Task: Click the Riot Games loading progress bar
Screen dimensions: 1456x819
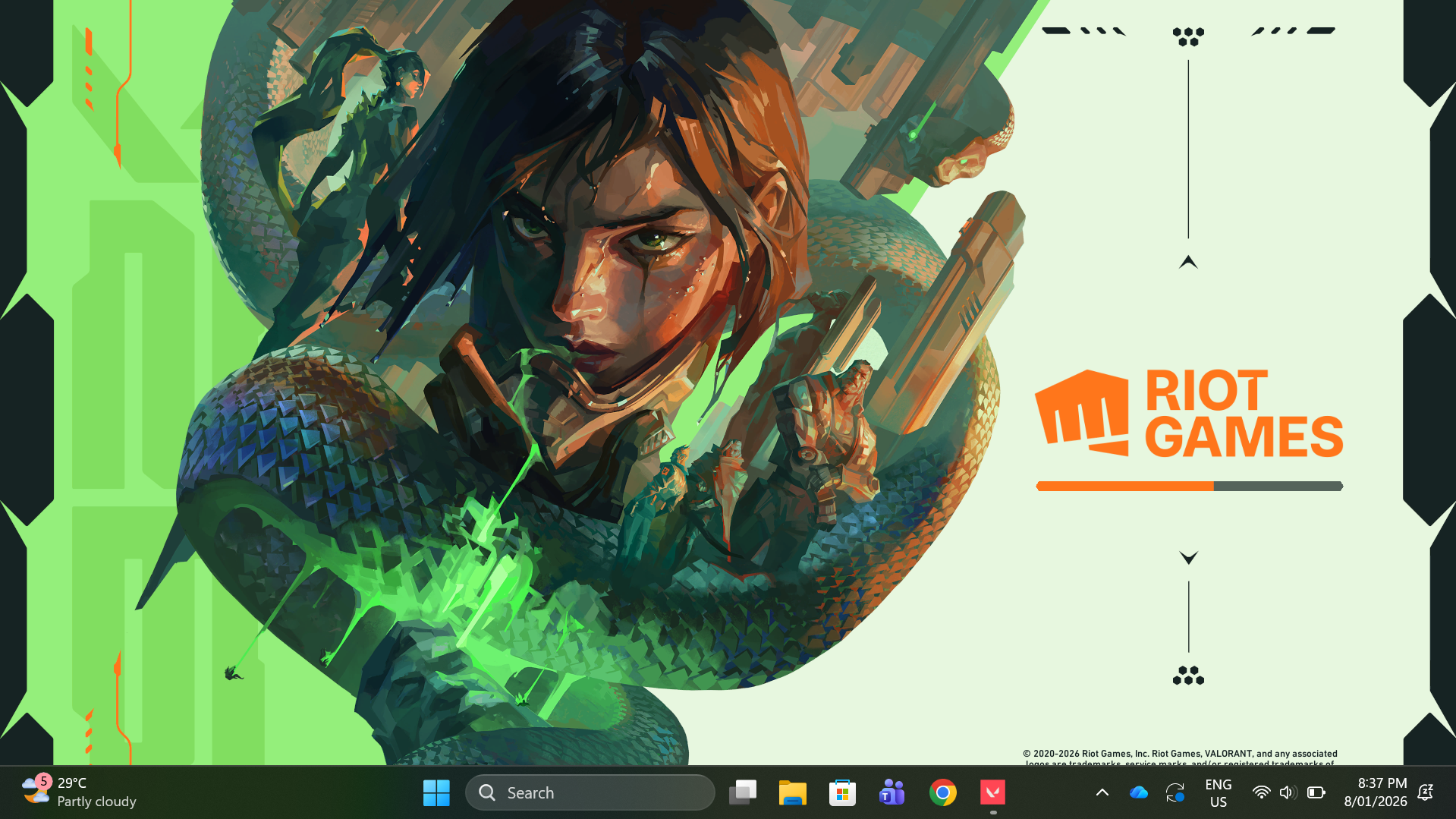Action: coord(1188,487)
